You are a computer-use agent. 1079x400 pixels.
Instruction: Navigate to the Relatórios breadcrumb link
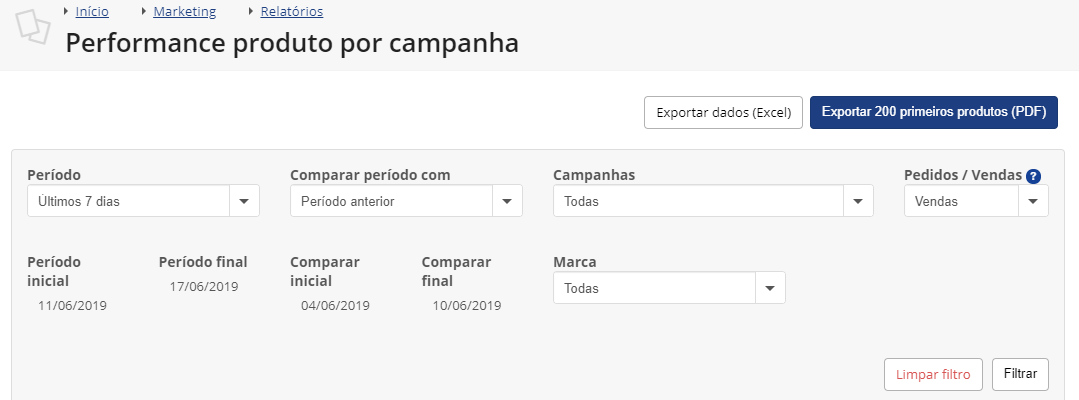pos(292,12)
